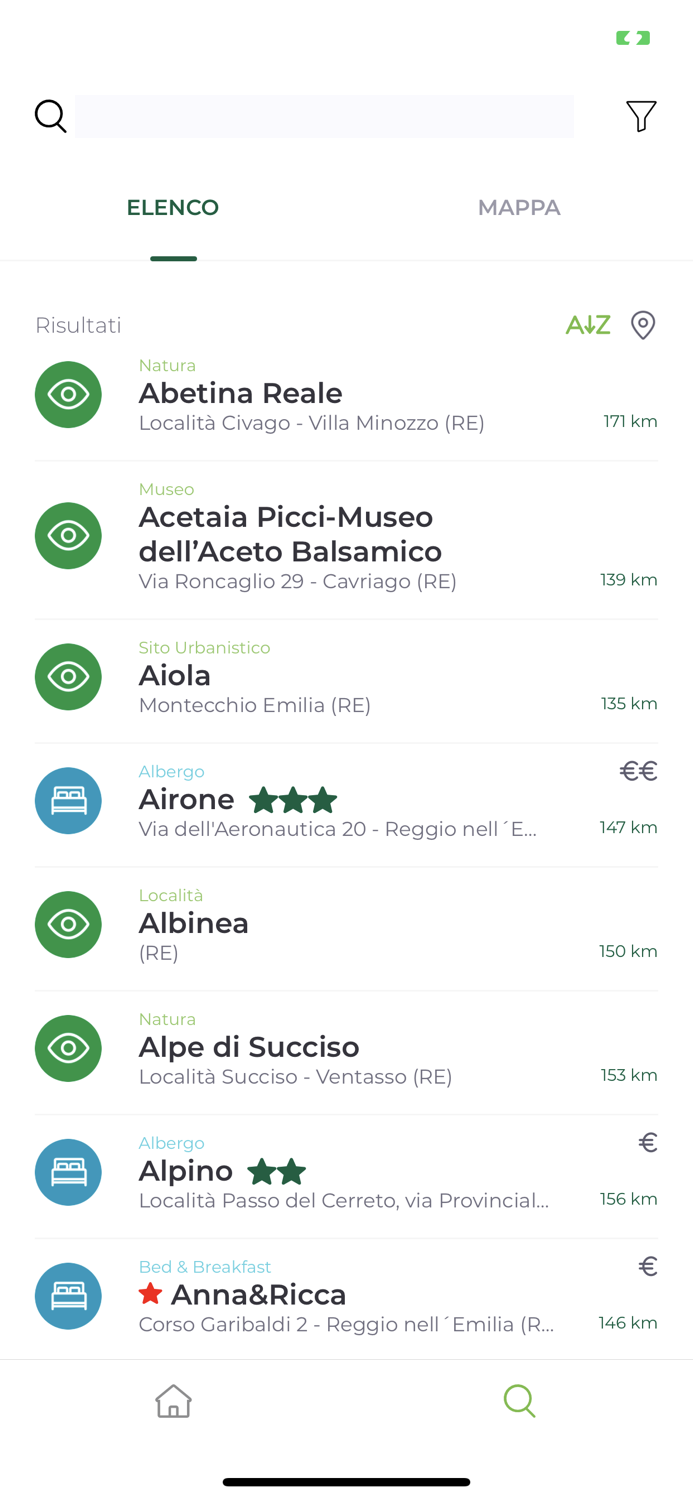Switch to the MAPPA tab
The width and height of the screenshot is (693, 1500).
coord(519,208)
